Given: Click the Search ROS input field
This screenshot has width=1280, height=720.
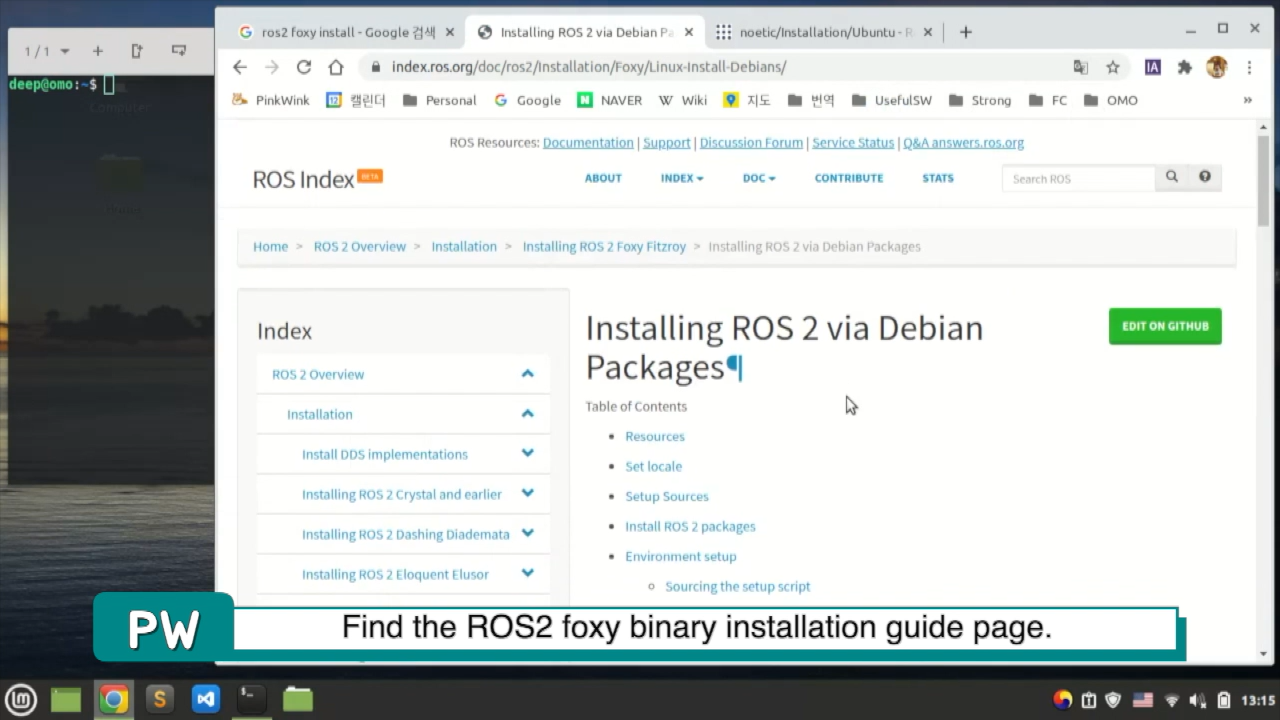Looking at the screenshot, I should (x=1079, y=178).
